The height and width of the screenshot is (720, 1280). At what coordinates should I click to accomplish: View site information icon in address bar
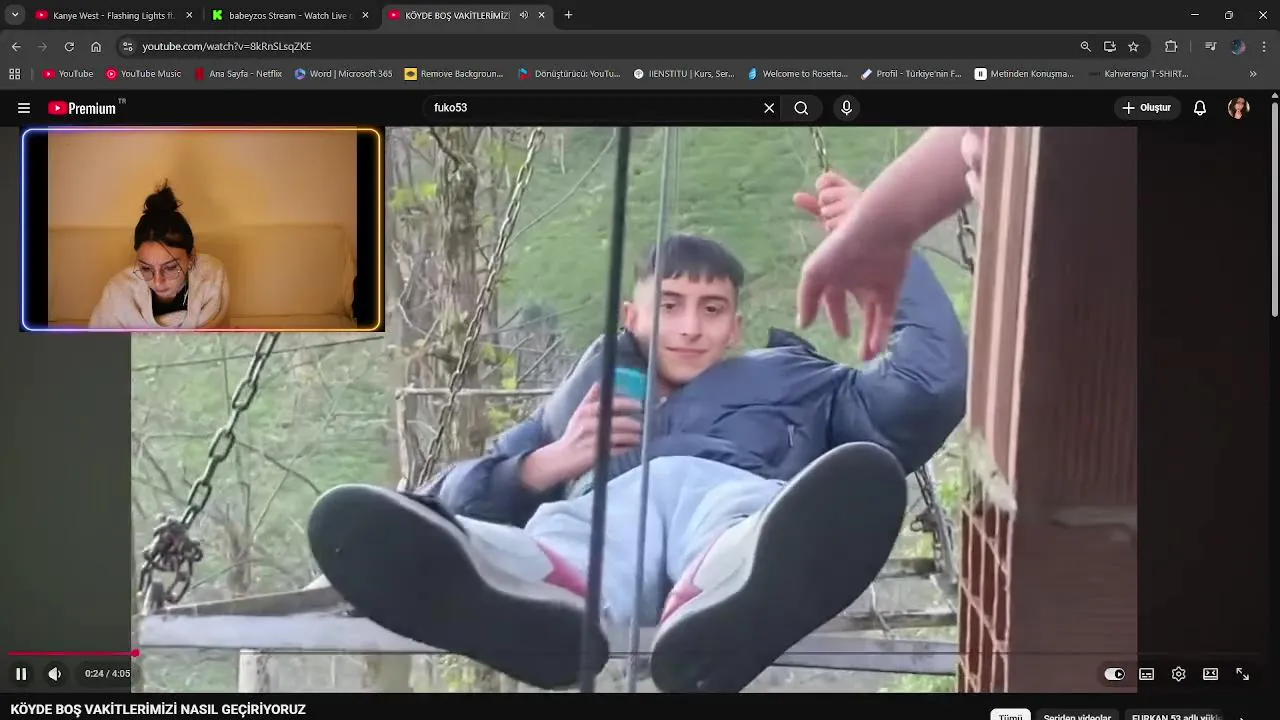point(127,46)
